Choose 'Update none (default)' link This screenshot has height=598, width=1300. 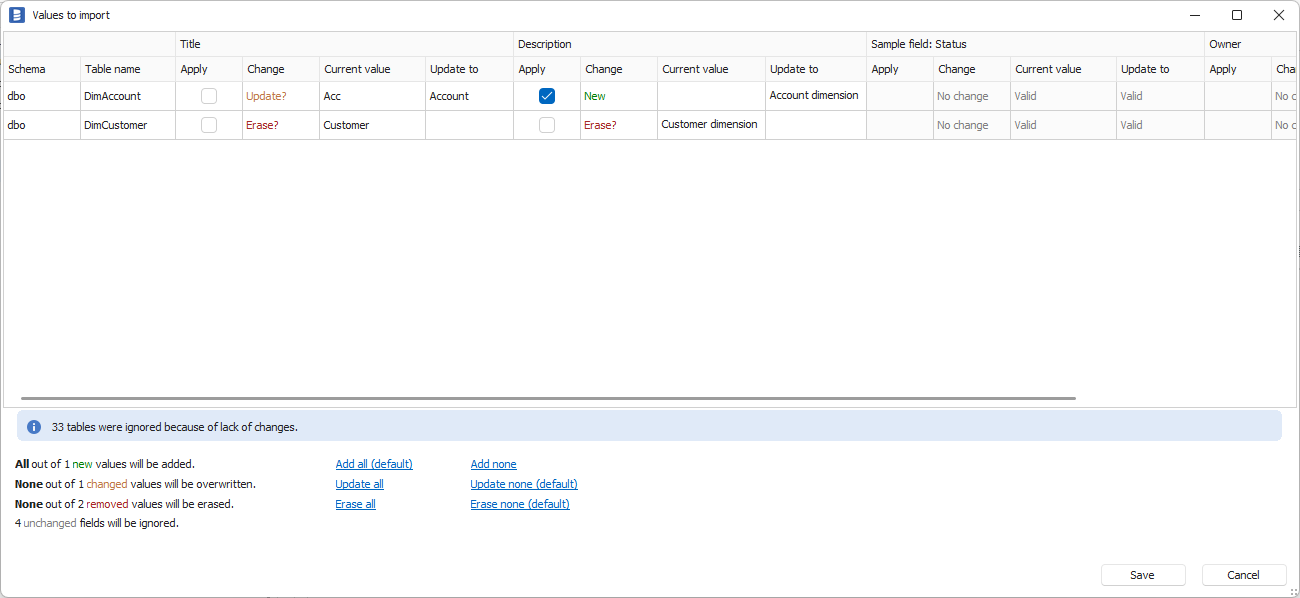click(524, 484)
